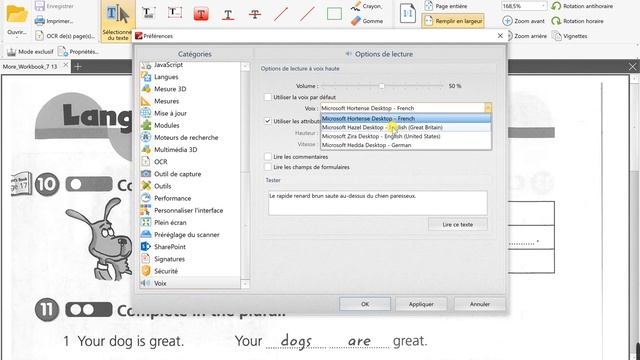Activate Remplir en largeur
The image size is (640, 360).
click(x=453, y=21)
